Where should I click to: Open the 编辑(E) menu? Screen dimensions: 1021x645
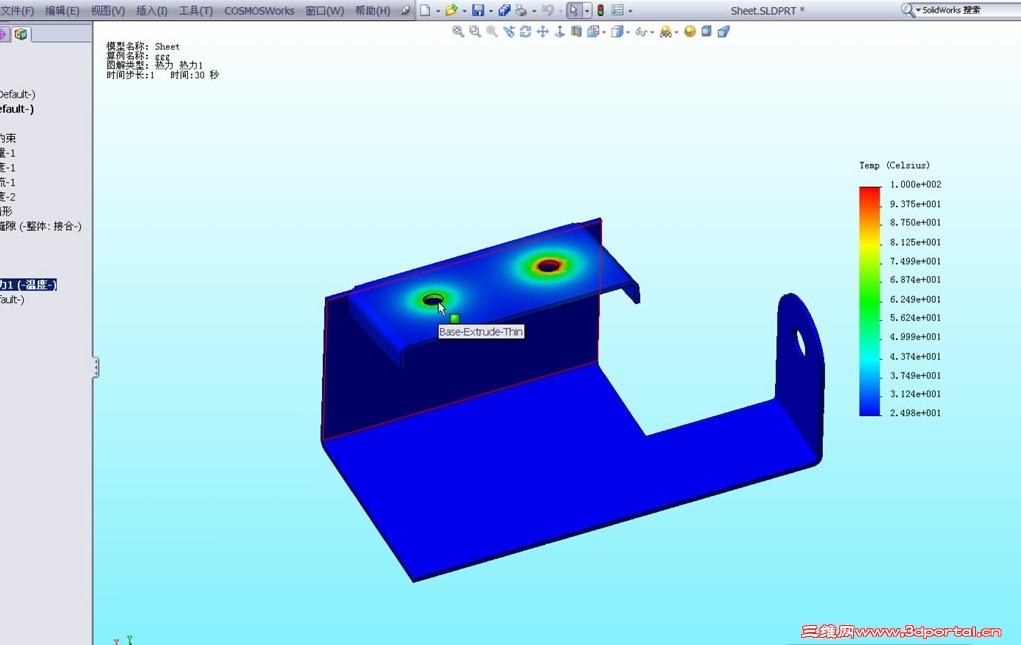click(62, 10)
